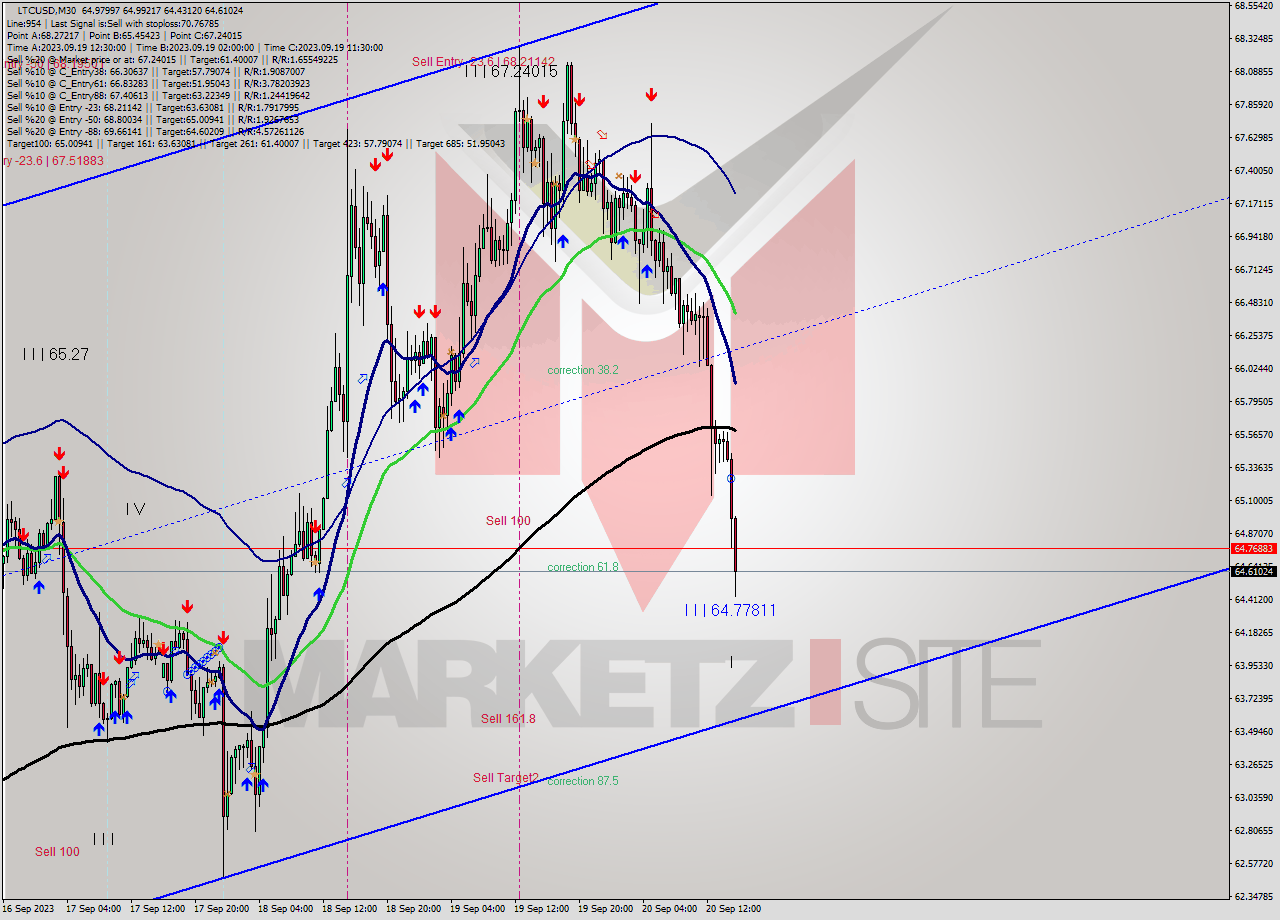The height and width of the screenshot is (920, 1280).
Task: Click the blue 'I I I 64.77811' label
Action: tap(730, 610)
